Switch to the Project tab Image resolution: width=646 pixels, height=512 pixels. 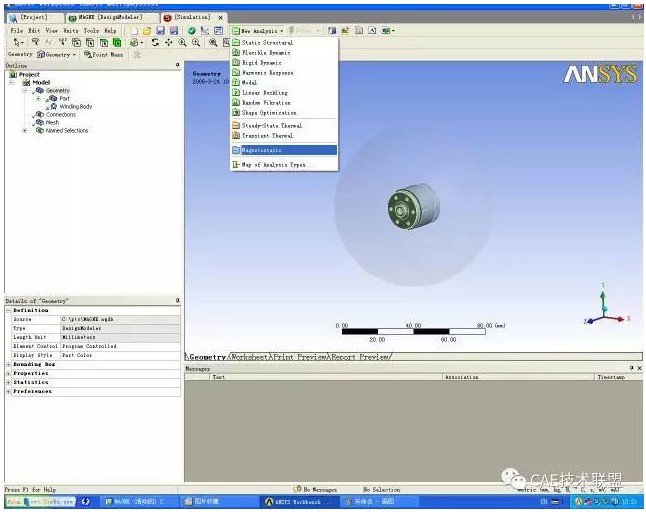click(x=35, y=18)
